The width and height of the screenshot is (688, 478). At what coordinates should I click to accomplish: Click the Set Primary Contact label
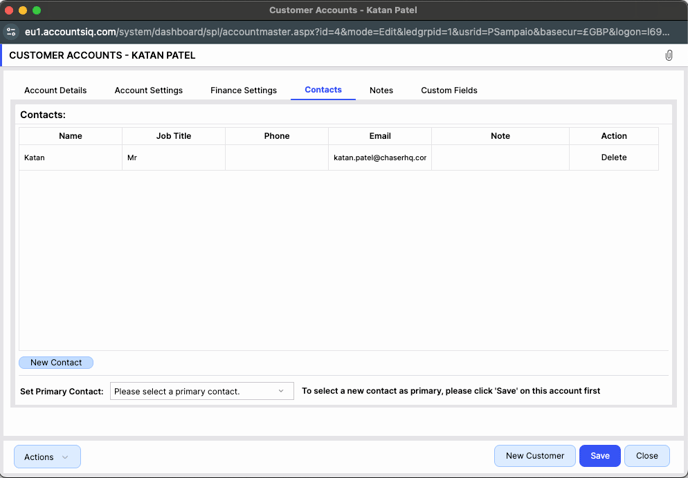tap(62, 391)
